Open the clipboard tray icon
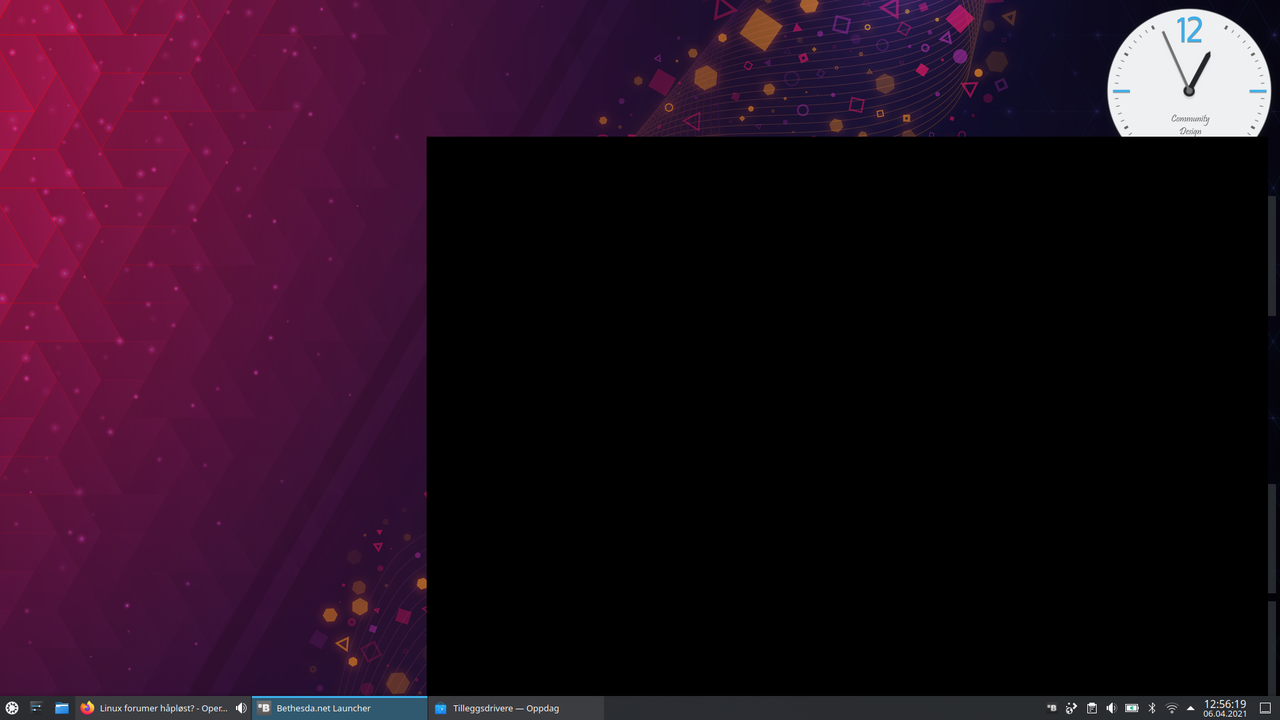Image resolution: width=1280 pixels, height=720 pixels. coord(1092,708)
